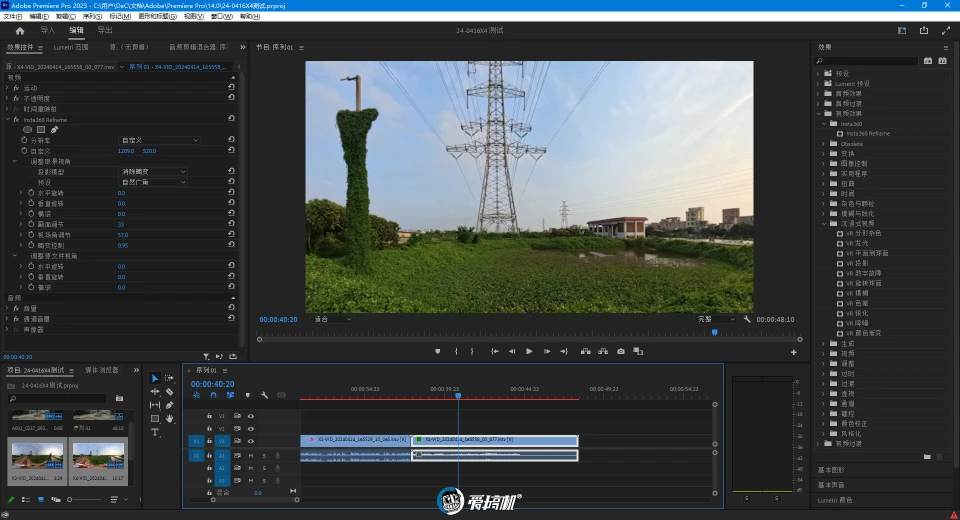Toggle eye visibility for top video track
960x520 pixels.
point(250,416)
